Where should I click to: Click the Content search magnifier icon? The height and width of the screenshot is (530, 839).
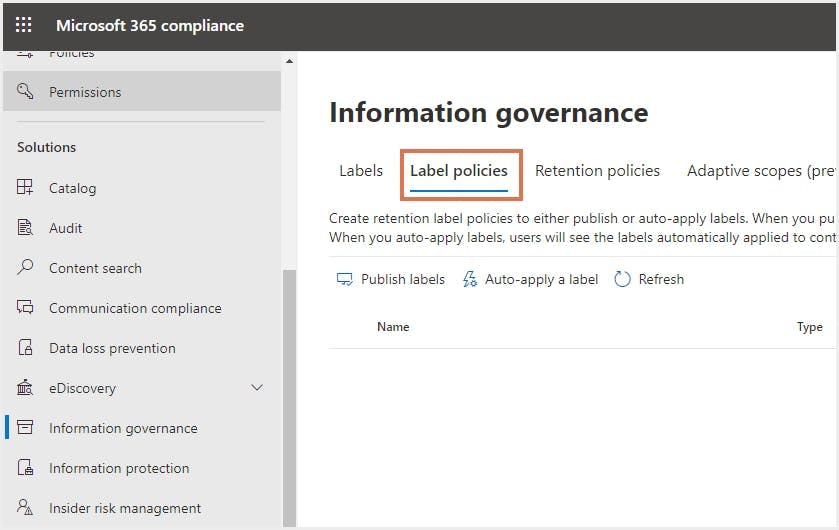point(26,268)
